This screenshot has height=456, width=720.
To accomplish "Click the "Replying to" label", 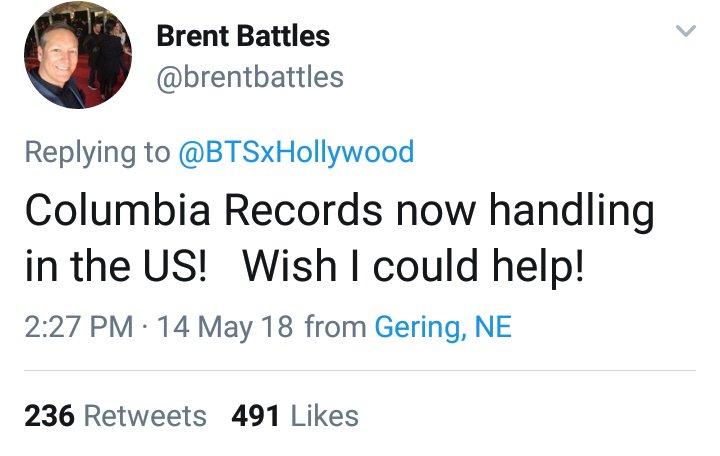I will (x=97, y=152).
